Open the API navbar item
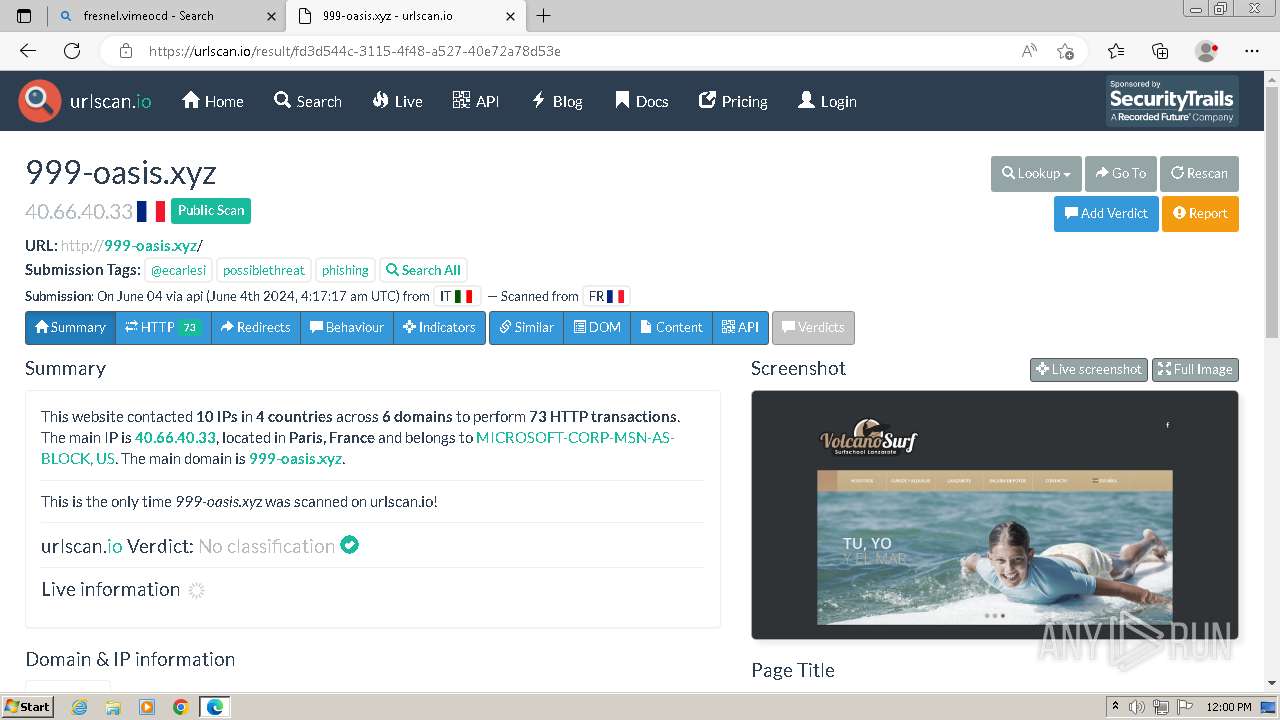This screenshot has height=720, width=1280. click(x=476, y=101)
